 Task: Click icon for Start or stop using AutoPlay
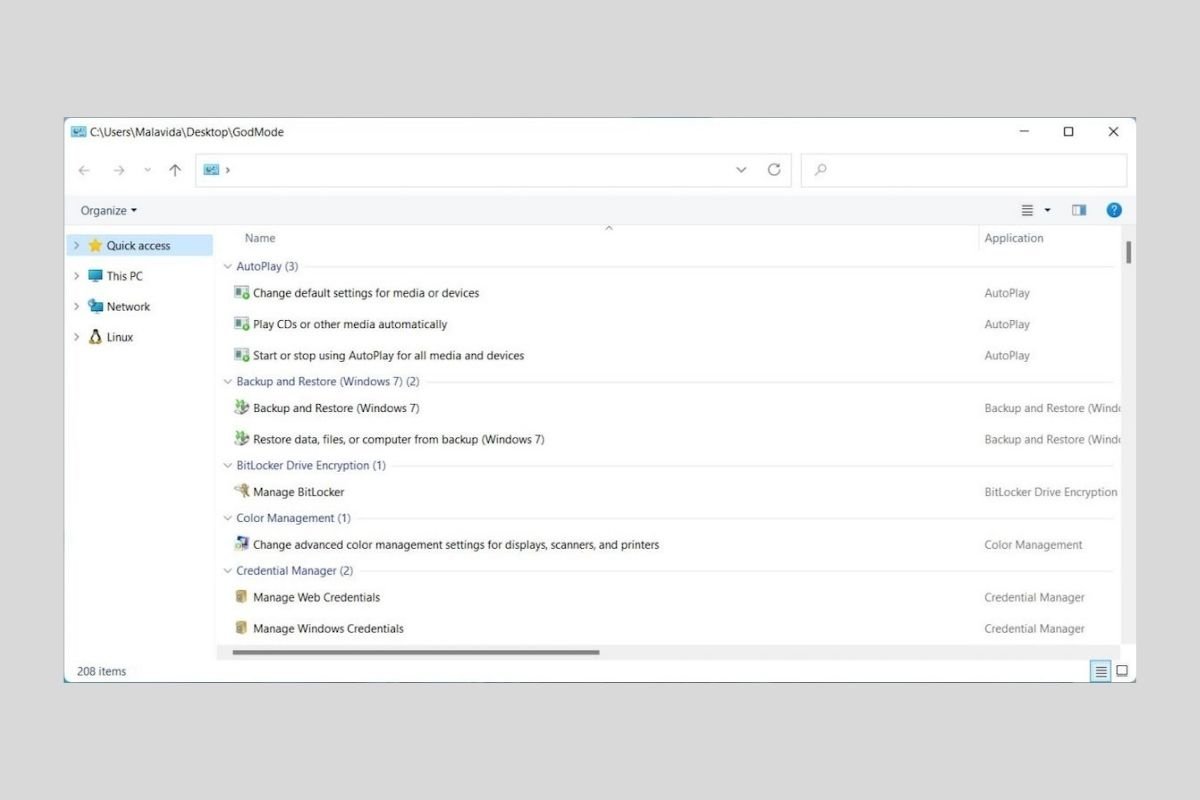tap(241, 355)
